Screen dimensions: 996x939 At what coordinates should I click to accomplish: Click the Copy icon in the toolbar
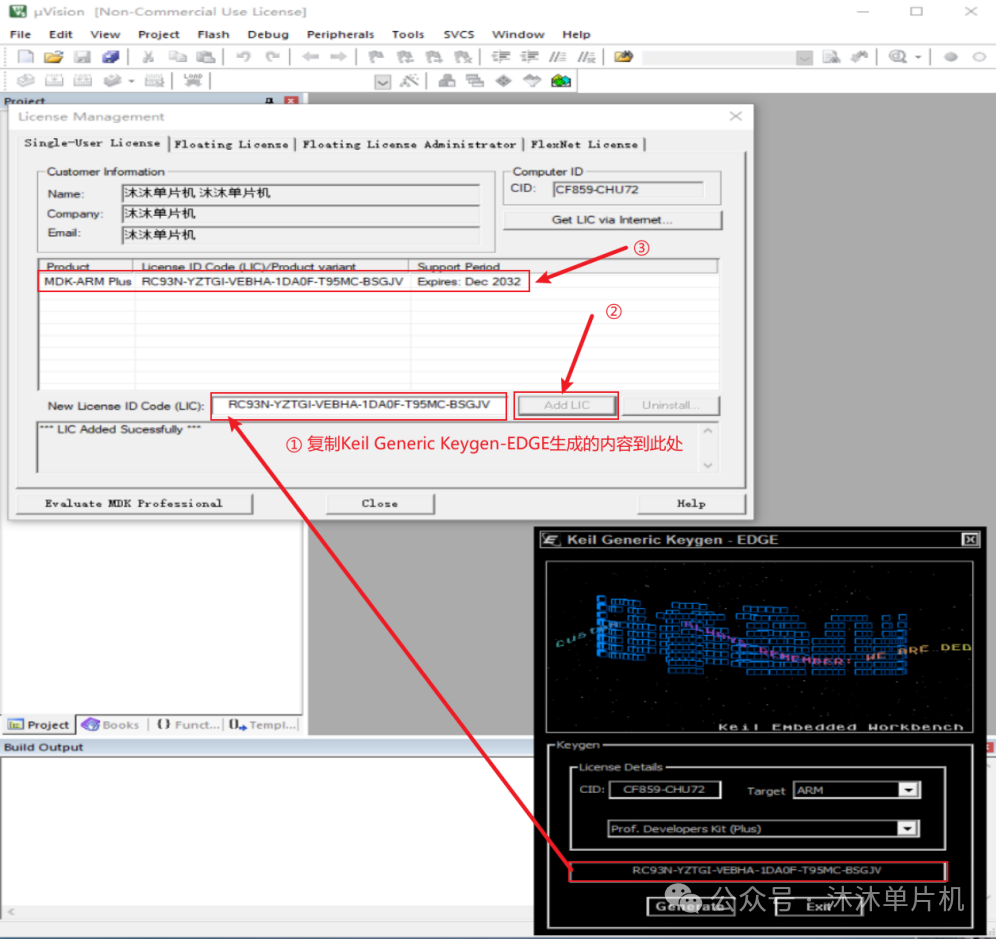[x=177, y=57]
